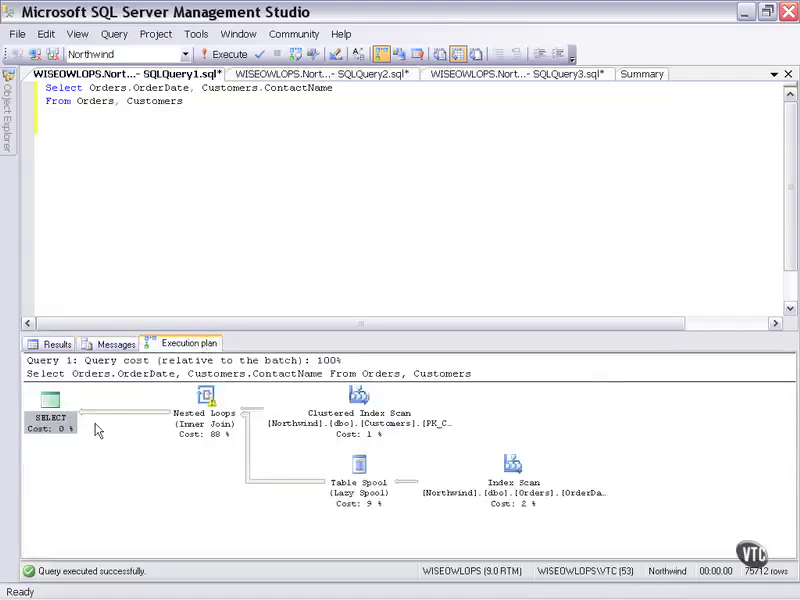Image resolution: width=800 pixels, height=600 pixels.
Task: Click the 'Query cost (relative to the batch)' line
Action: pos(184,361)
